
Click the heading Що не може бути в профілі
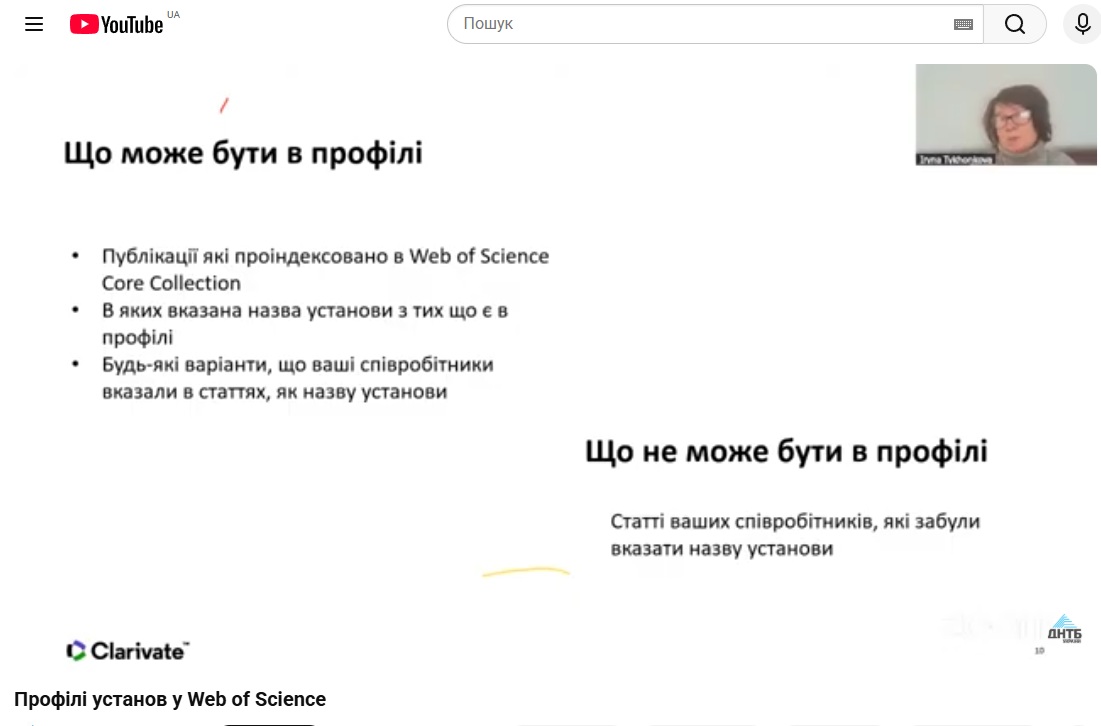tap(786, 451)
